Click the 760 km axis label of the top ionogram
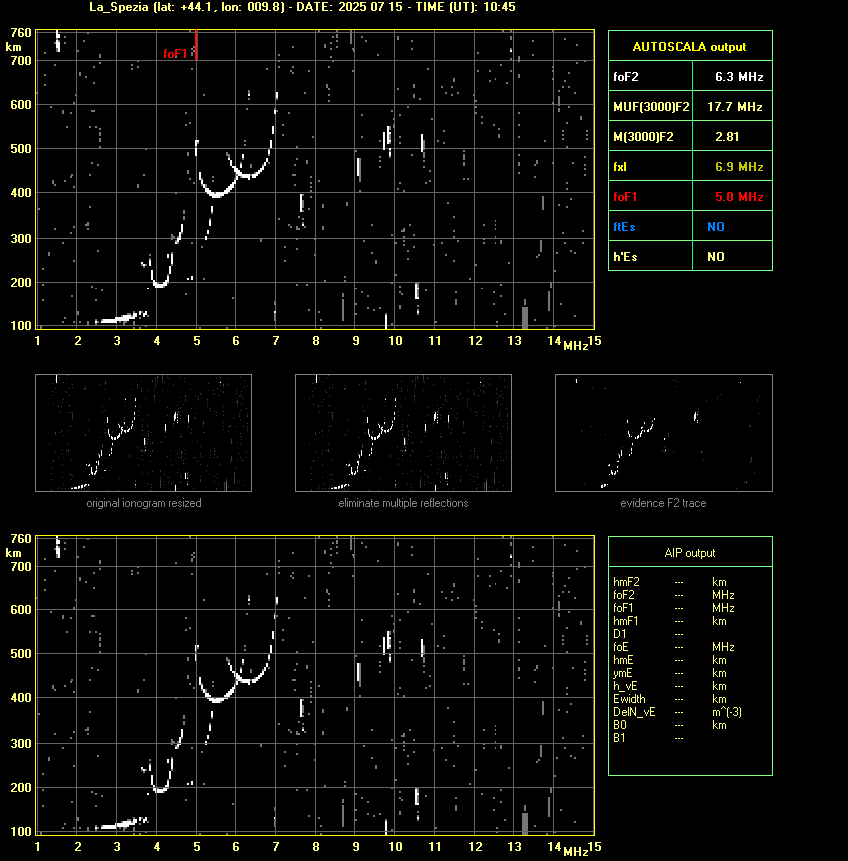Screen dimensions: 848x861 (x=21, y=33)
